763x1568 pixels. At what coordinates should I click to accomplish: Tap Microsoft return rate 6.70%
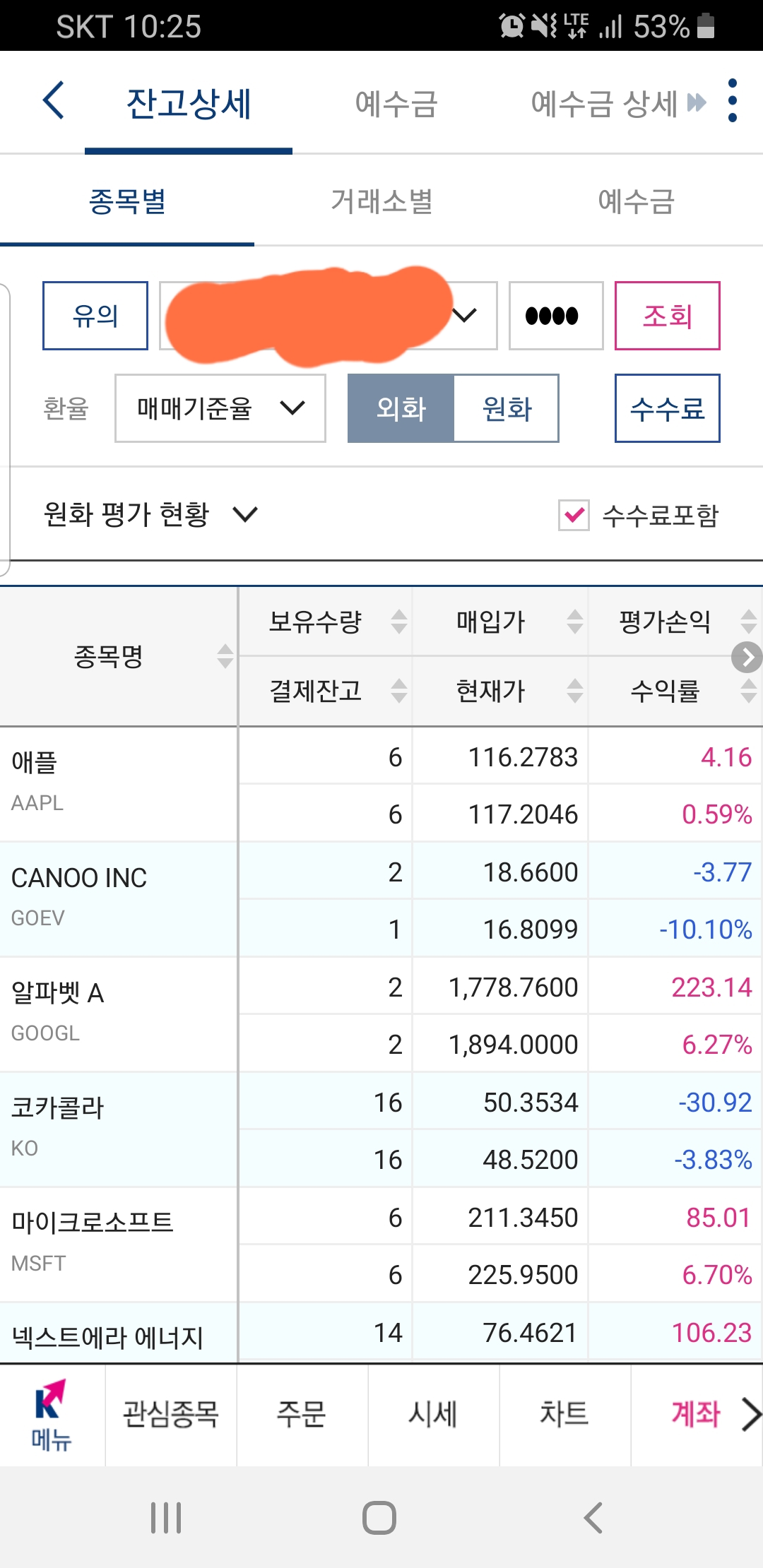tap(717, 1275)
